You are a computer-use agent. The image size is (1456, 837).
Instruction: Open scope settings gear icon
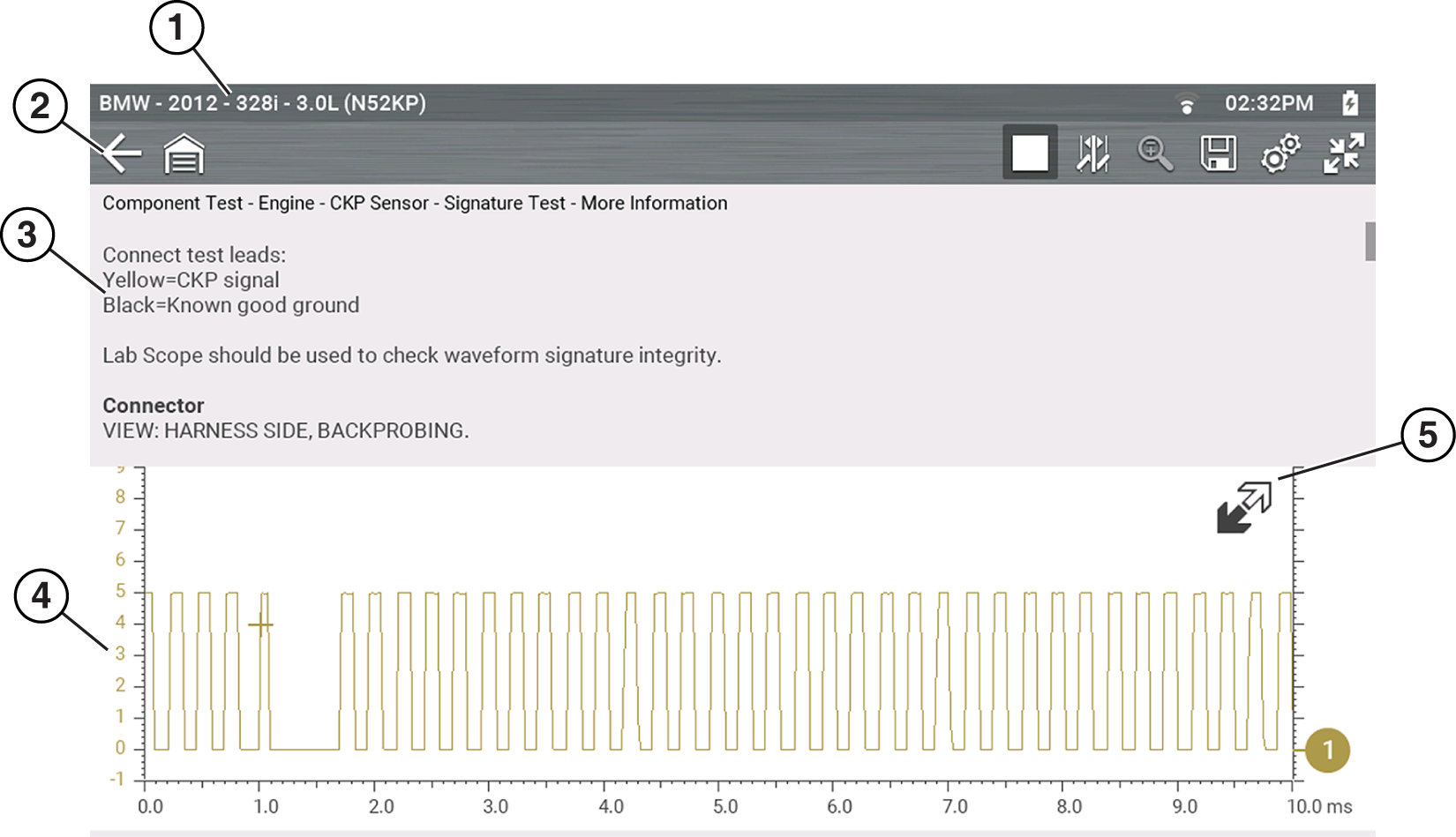click(1280, 153)
